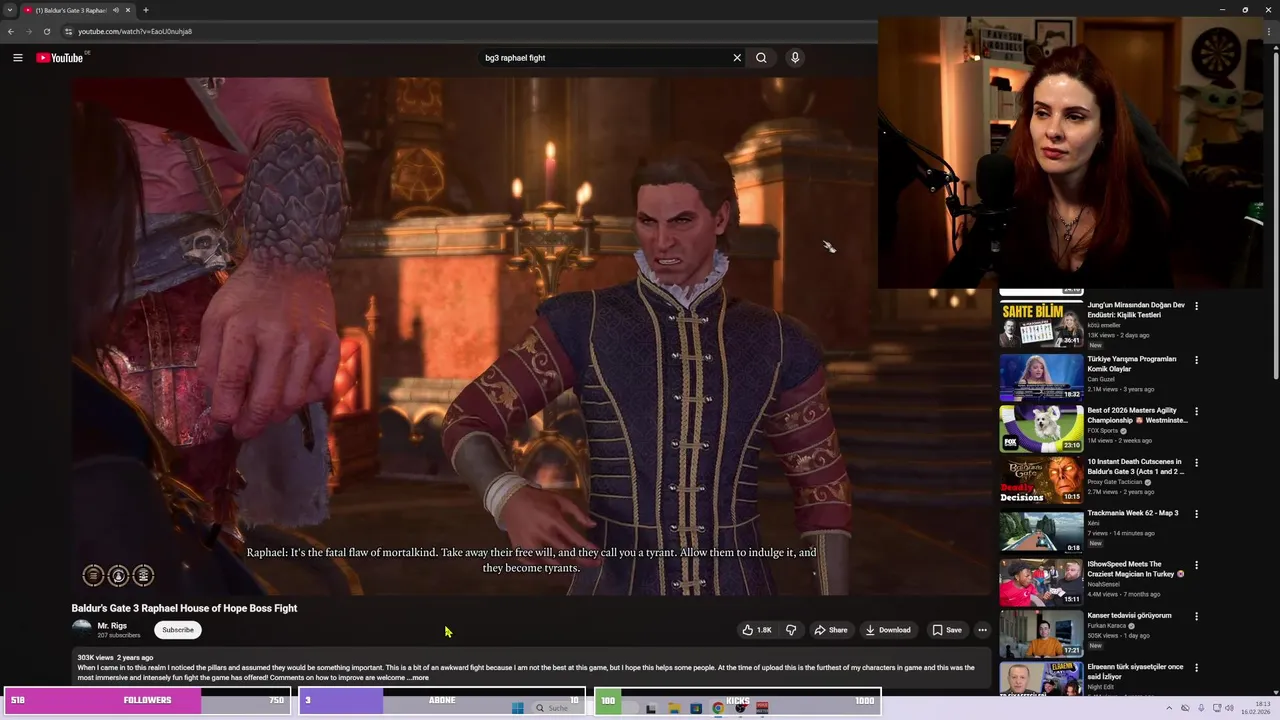
Task: Open options for Best of 2026 Masters Agility
Action: click(x=1196, y=411)
